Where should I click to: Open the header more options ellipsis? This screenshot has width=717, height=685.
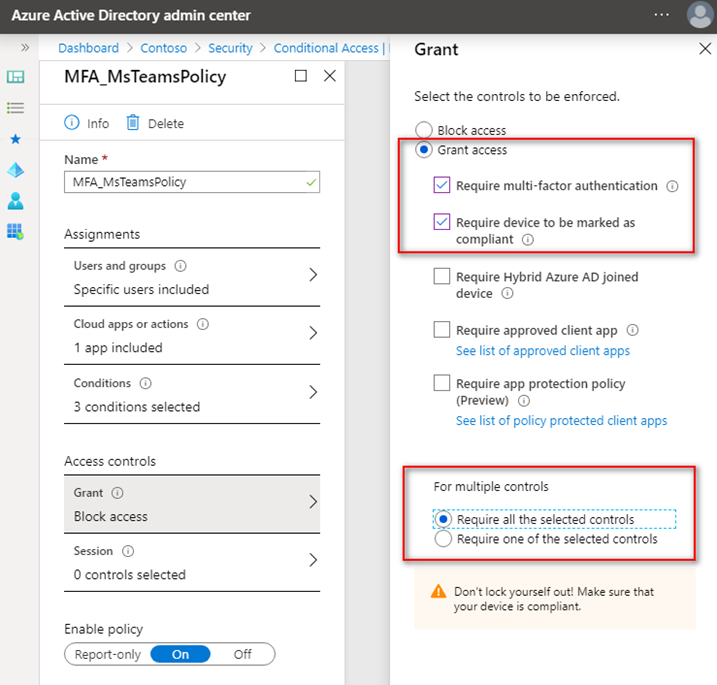661,15
